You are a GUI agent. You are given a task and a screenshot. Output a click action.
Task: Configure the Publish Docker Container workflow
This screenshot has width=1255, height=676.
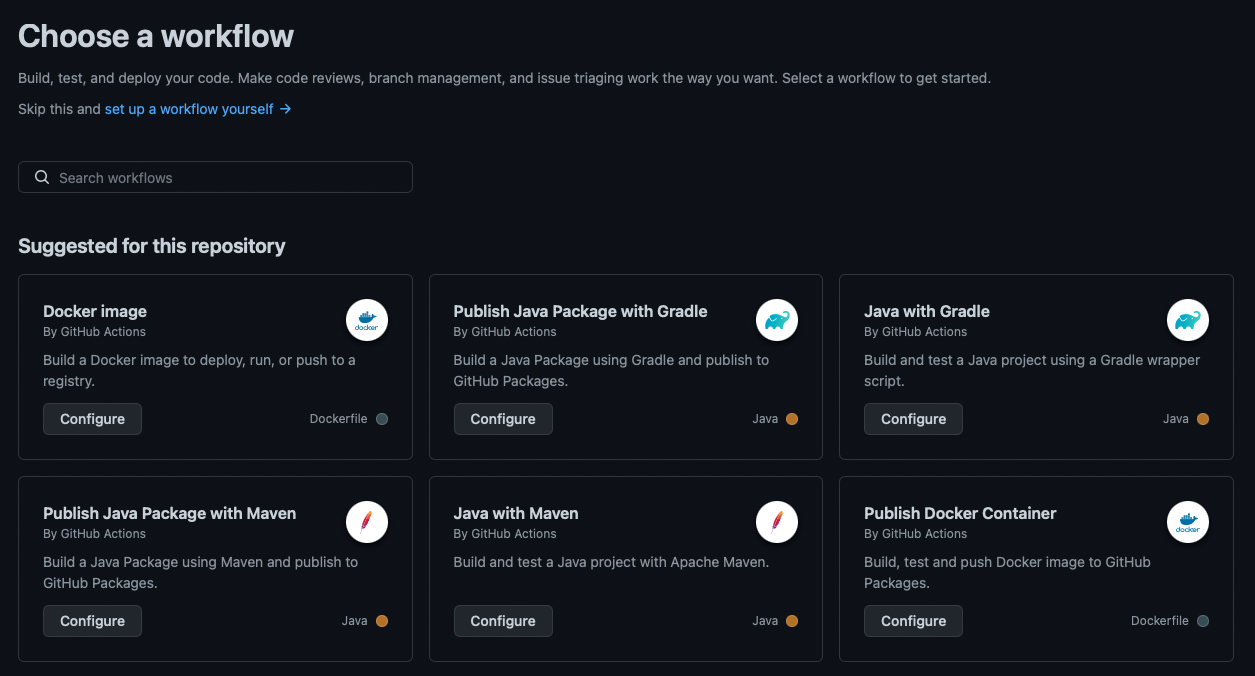tap(913, 621)
